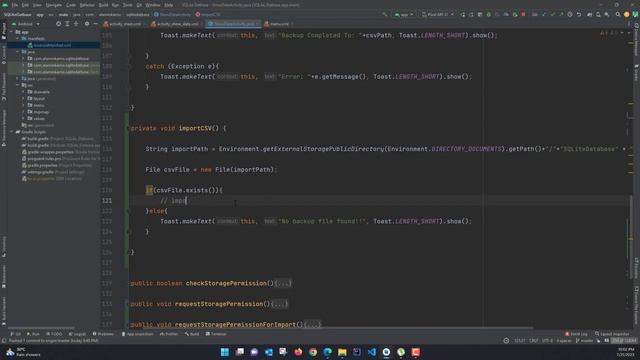Open File Explorer from the taskbar
The width and height of the screenshot is (640, 360).
click(x=342, y=352)
